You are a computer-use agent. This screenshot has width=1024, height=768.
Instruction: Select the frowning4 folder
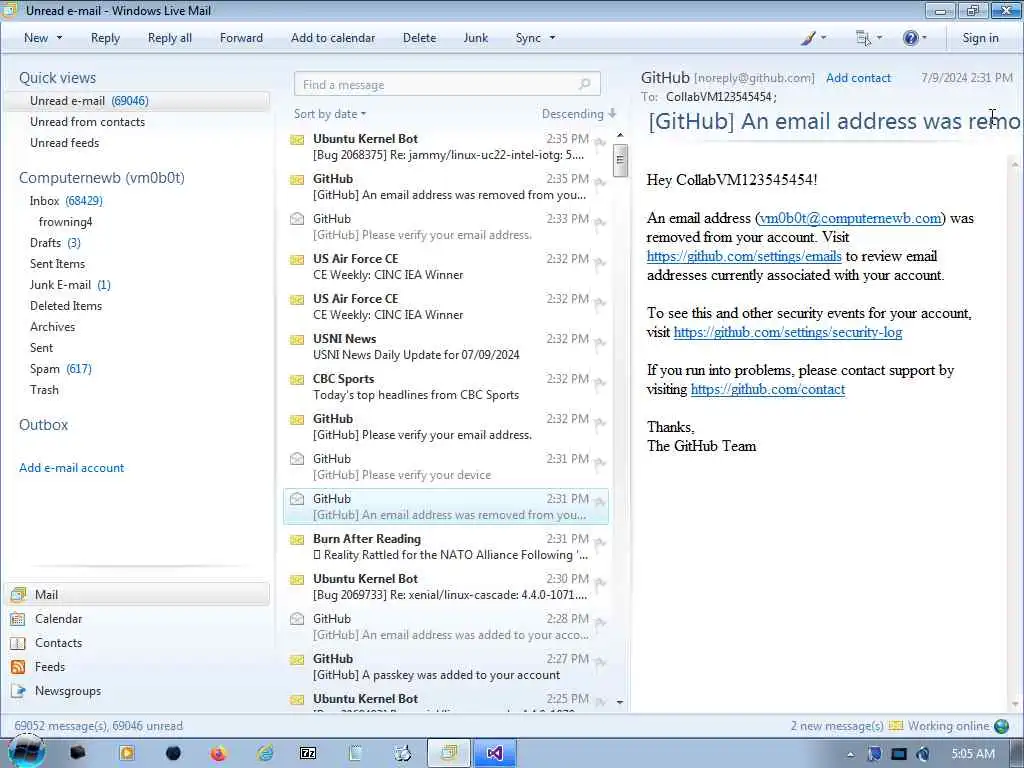(x=65, y=222)
